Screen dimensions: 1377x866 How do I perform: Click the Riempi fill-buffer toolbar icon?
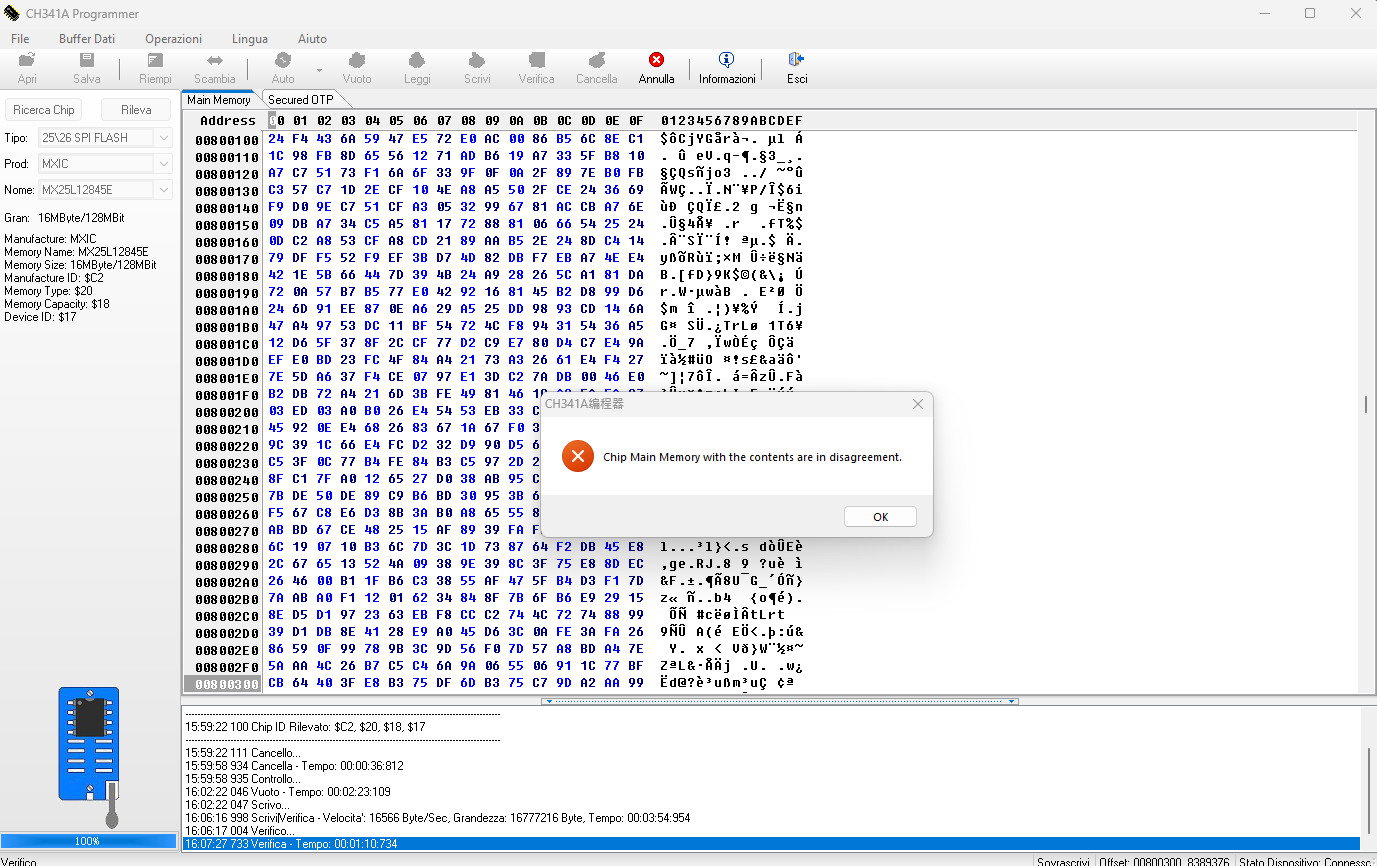(x=155, y=68)
